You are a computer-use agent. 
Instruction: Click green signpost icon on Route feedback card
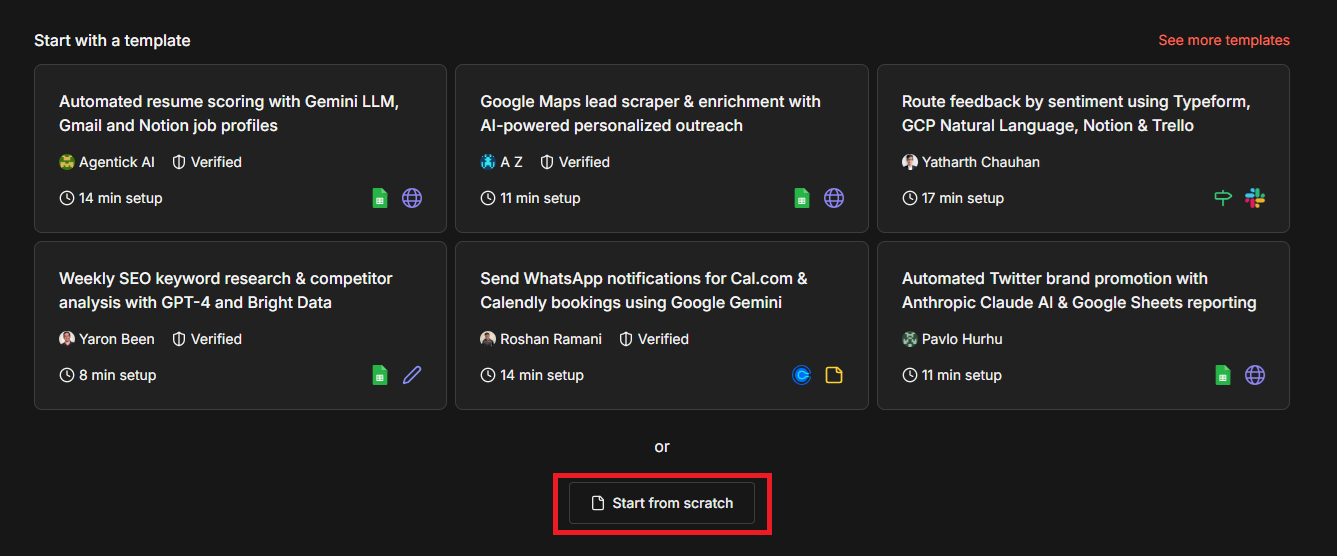pos(1223,198)
